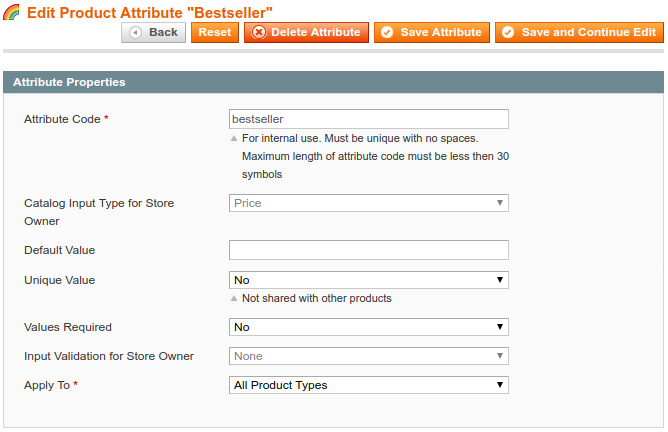668x432 pixels.
Task: Expand the Values Required dropdown
Action: click(368, 327)
